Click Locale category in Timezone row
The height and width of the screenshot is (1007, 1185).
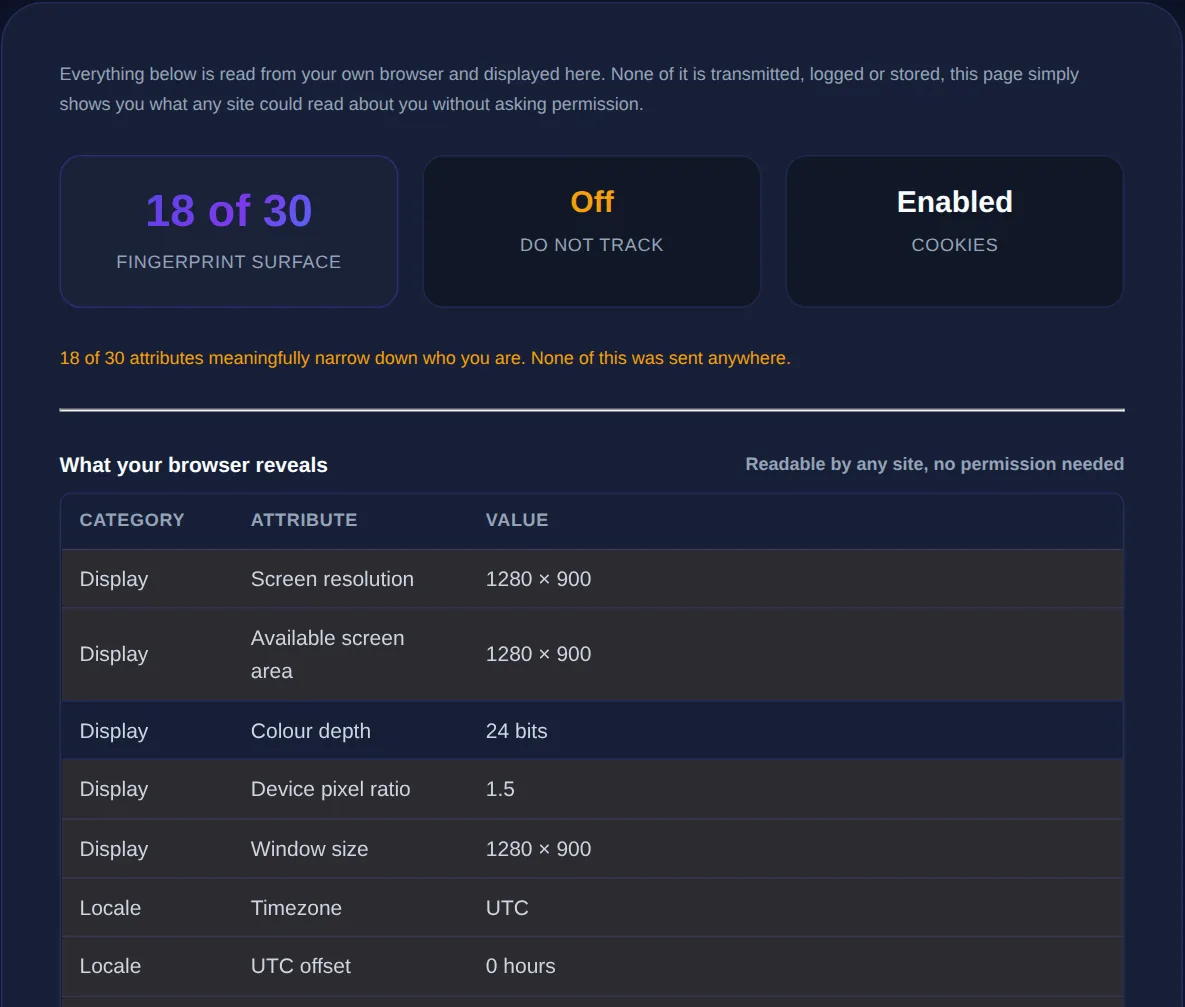[110, 908]
